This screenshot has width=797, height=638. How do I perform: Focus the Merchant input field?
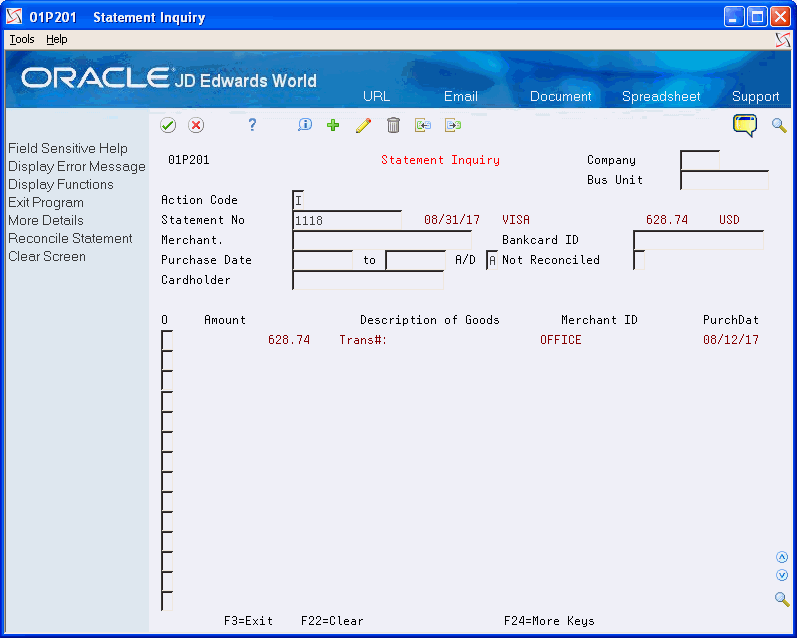[382, 240]
